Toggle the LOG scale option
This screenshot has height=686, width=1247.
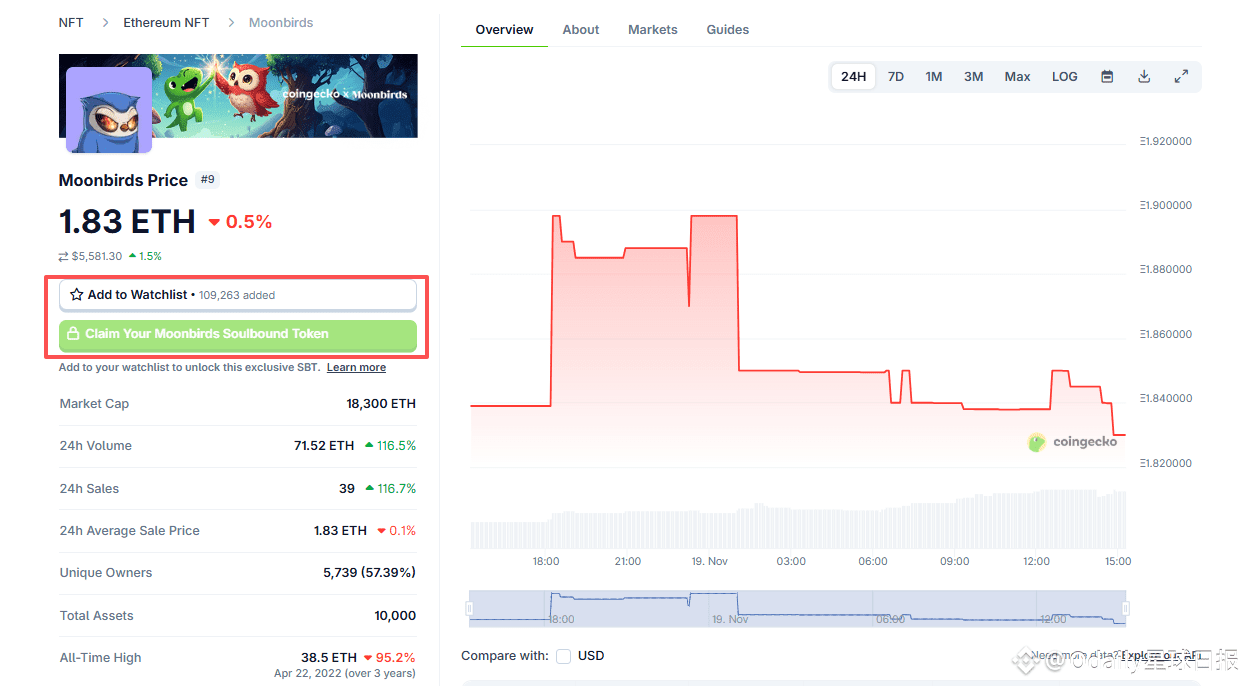tap(1064, 77)
